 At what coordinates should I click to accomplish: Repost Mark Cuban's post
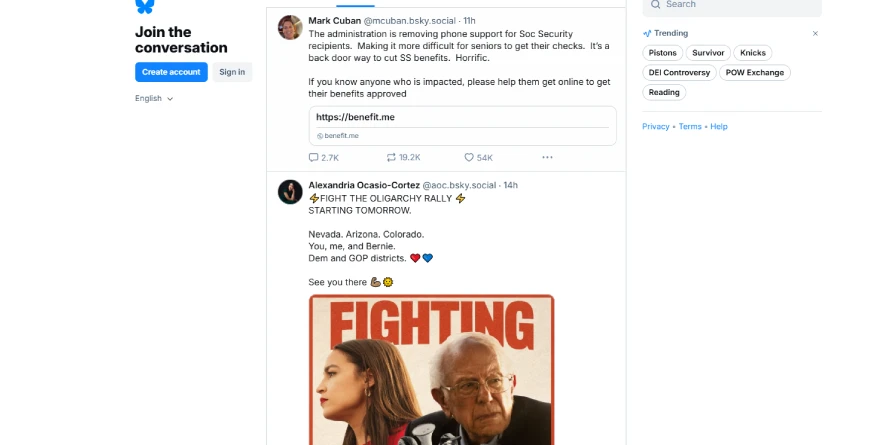coord(403,158)
